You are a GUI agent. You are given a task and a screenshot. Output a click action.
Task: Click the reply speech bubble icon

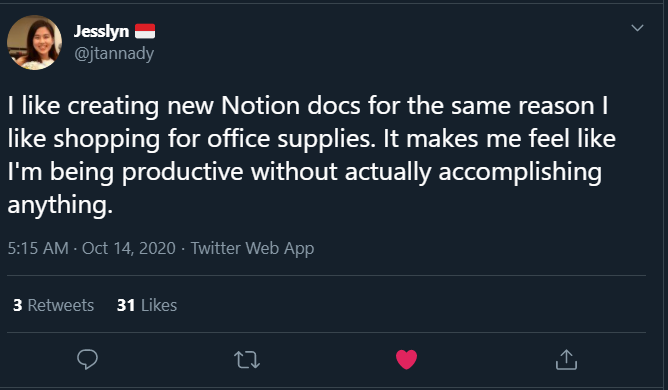point(87,359)
